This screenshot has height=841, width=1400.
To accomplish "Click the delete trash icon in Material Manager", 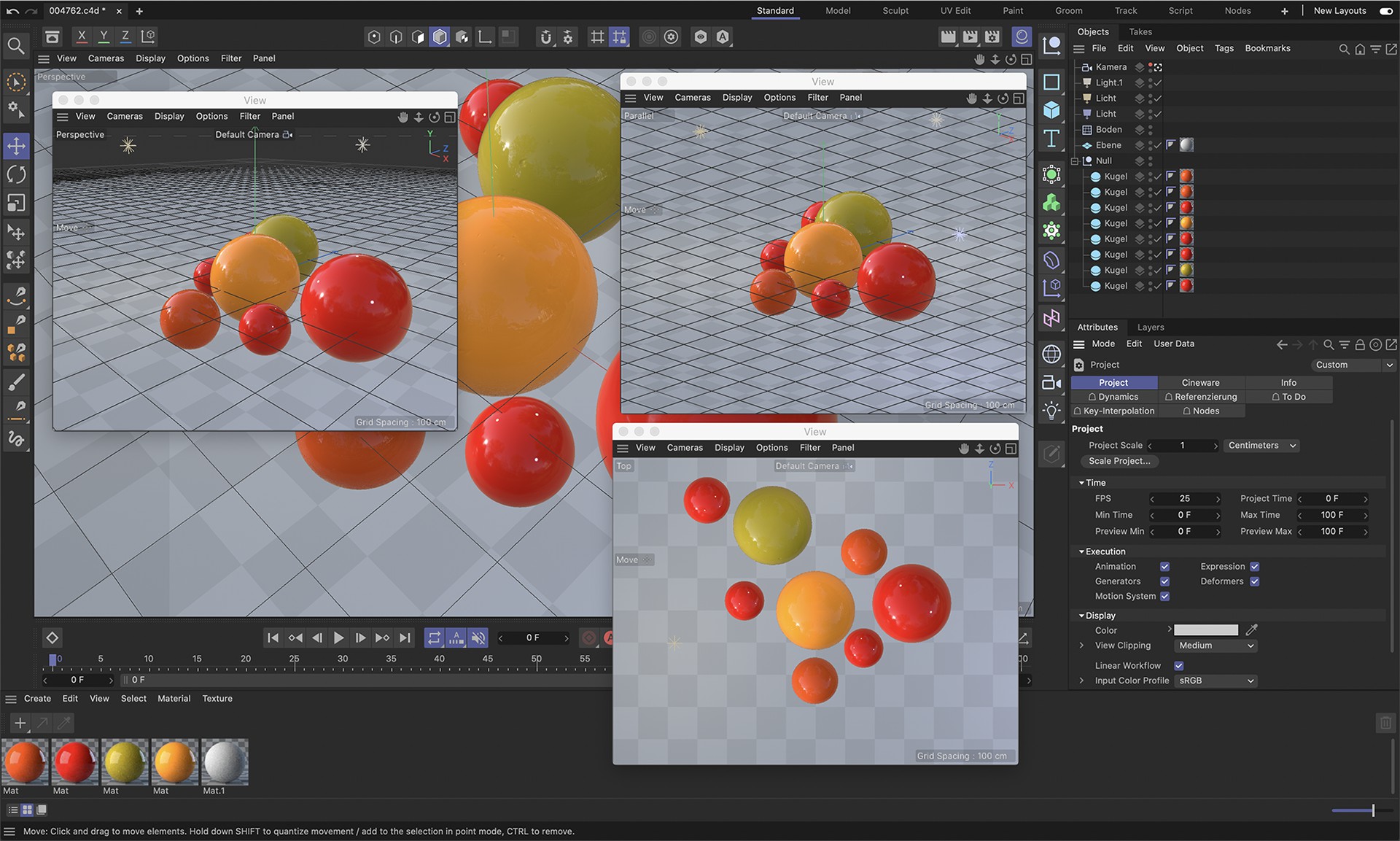I will pyautogui.click(x=1385, y=723).
